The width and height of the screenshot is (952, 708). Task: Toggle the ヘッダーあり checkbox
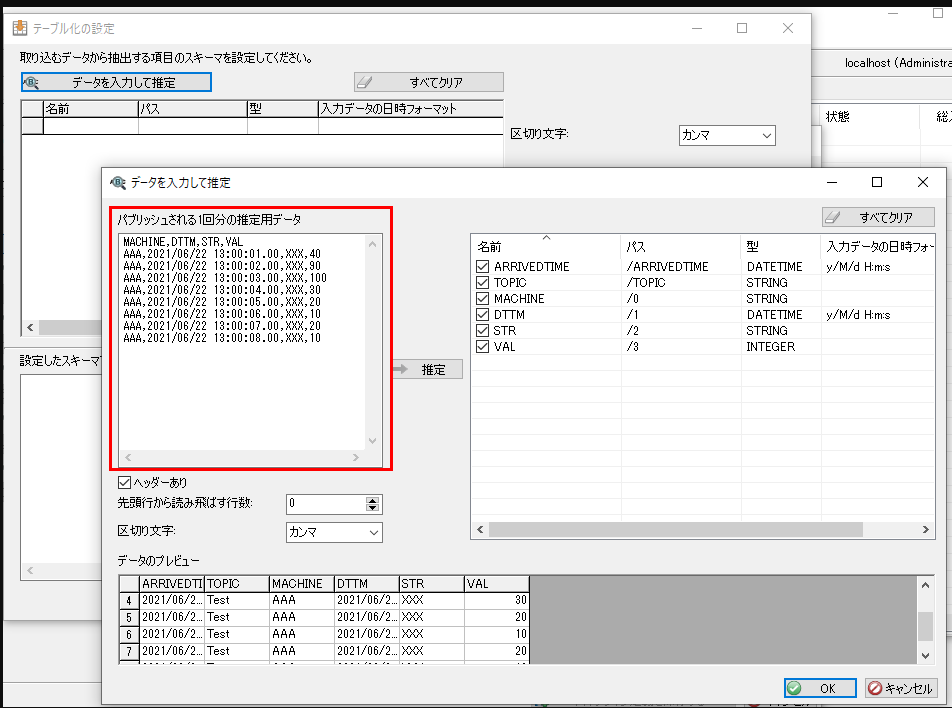[x=124, y=483]
